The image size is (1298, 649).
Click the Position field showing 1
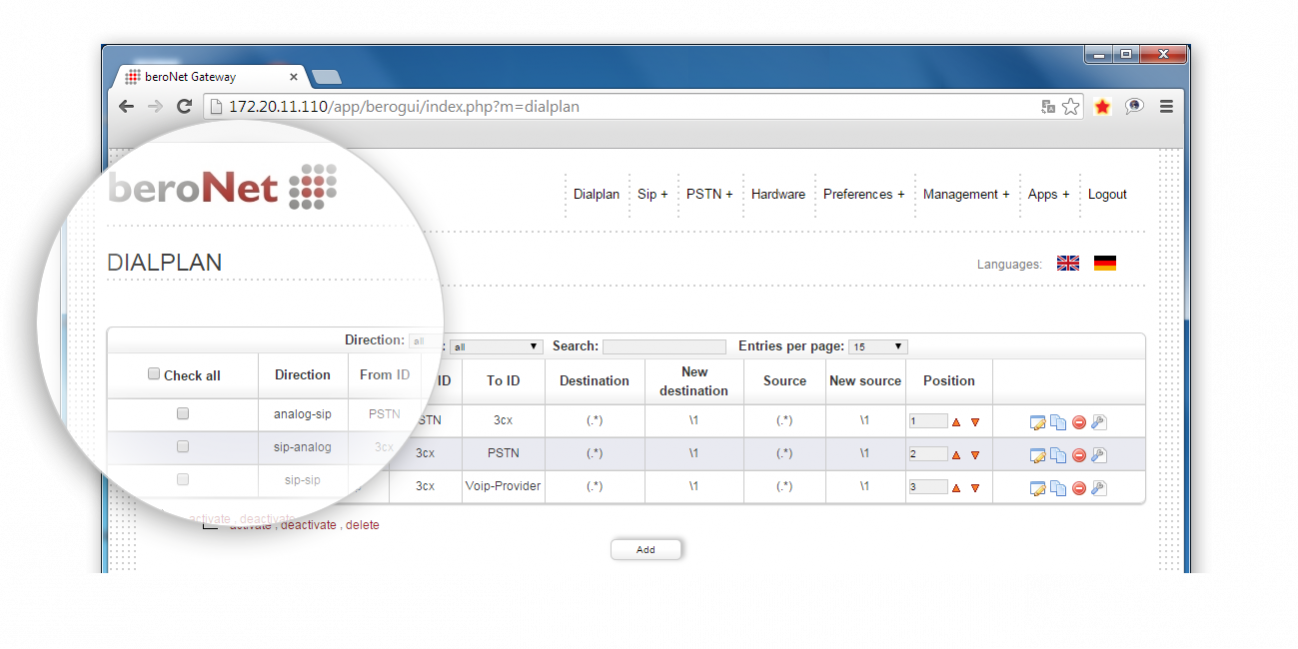coord(928,422)
